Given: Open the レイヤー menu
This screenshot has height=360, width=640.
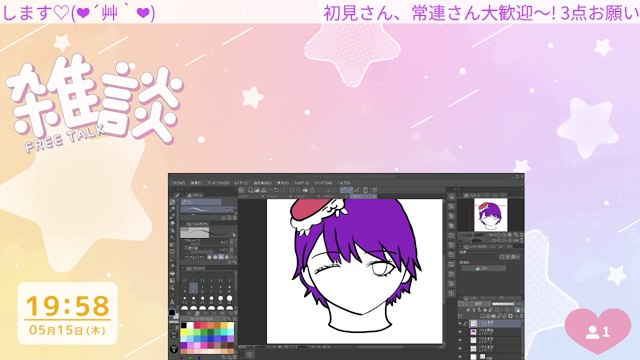Looking at the screenshot, I should tap(241, 183).
